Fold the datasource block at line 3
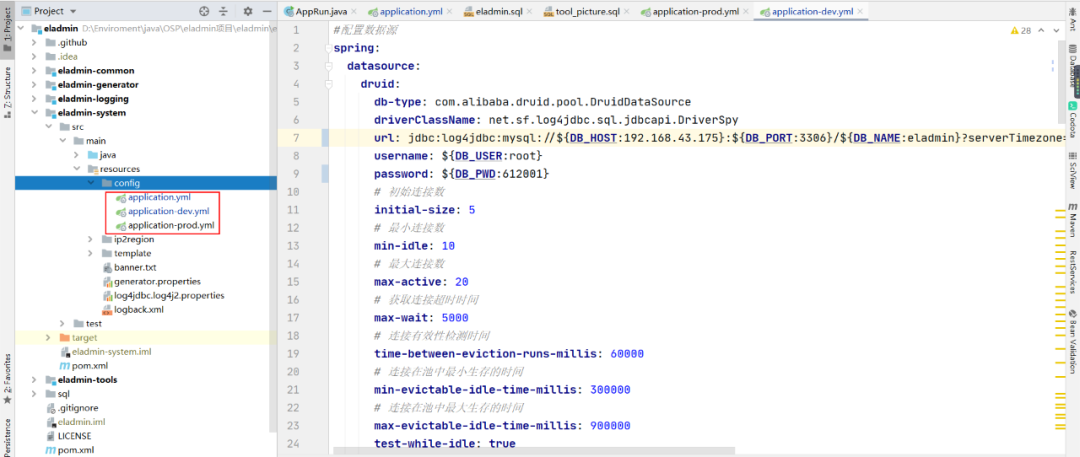1080x457 pixels. (x=329, y=66)
